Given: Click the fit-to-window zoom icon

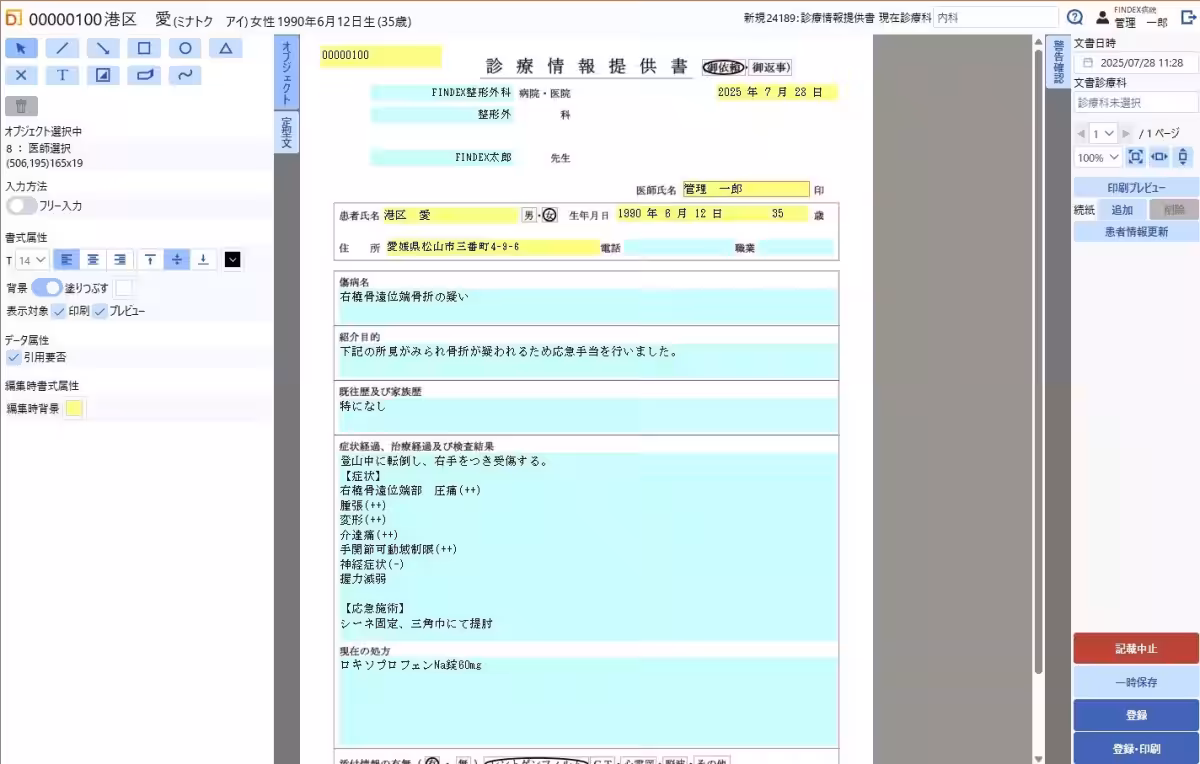Looking at the screenshot, I should coord(1135,156).
